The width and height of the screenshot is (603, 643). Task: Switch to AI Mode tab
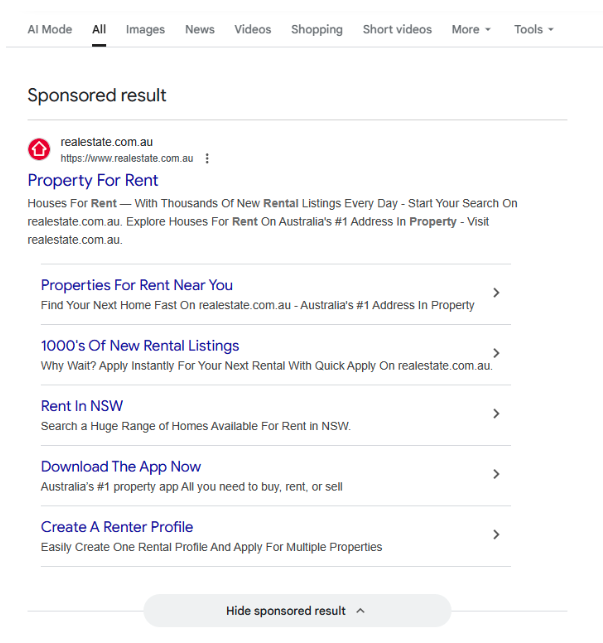tap(50, 30)
